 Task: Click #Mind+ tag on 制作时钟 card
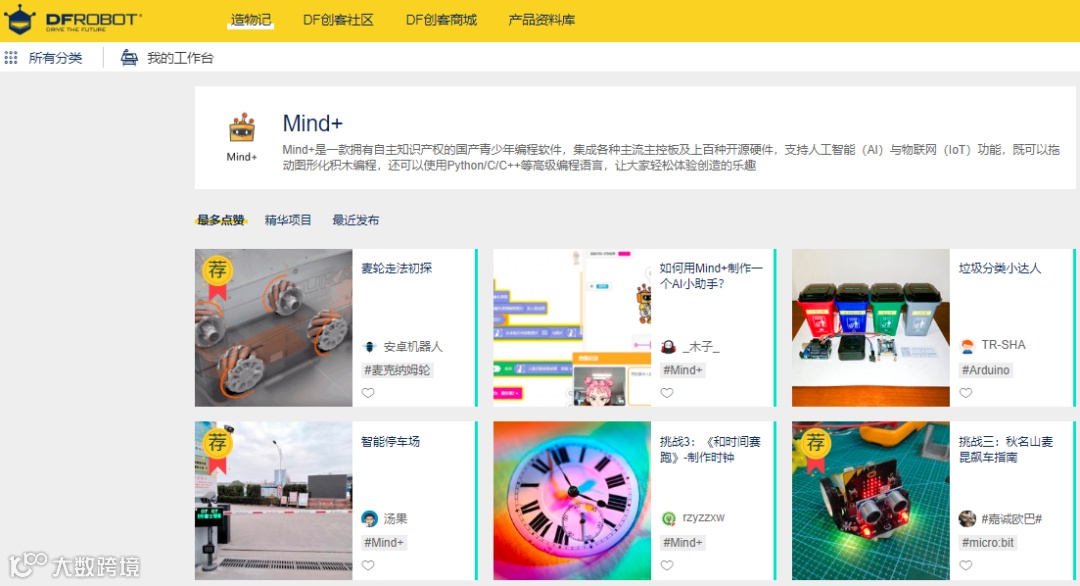[x=683, y=543]
